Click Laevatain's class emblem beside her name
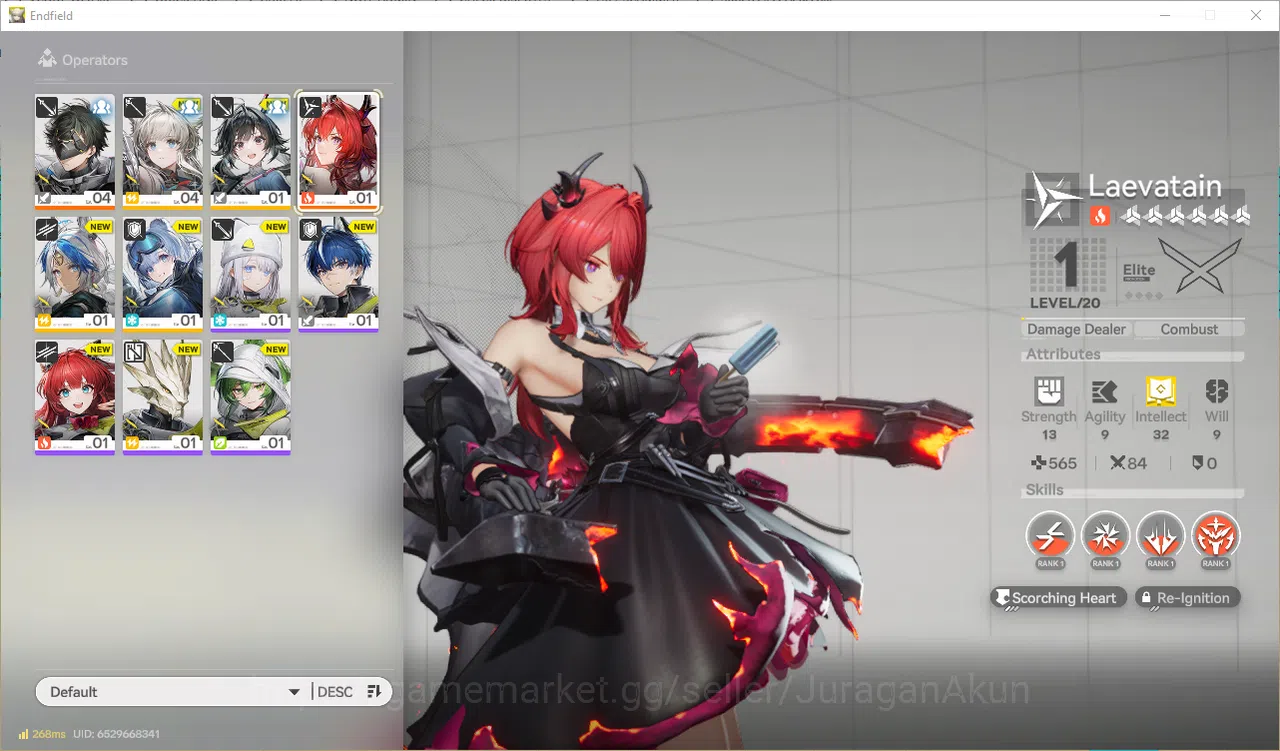The width and height of the screenshot is (1280, 751). coord(1052,200)
